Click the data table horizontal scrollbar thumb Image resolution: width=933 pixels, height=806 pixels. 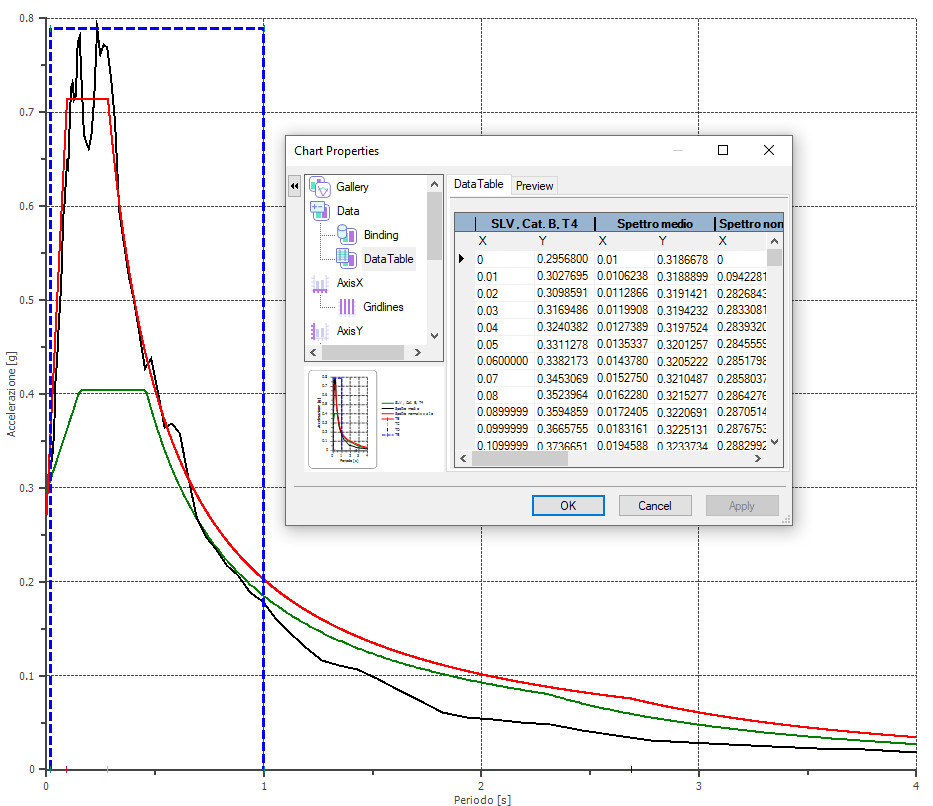[x=520, y=459]
